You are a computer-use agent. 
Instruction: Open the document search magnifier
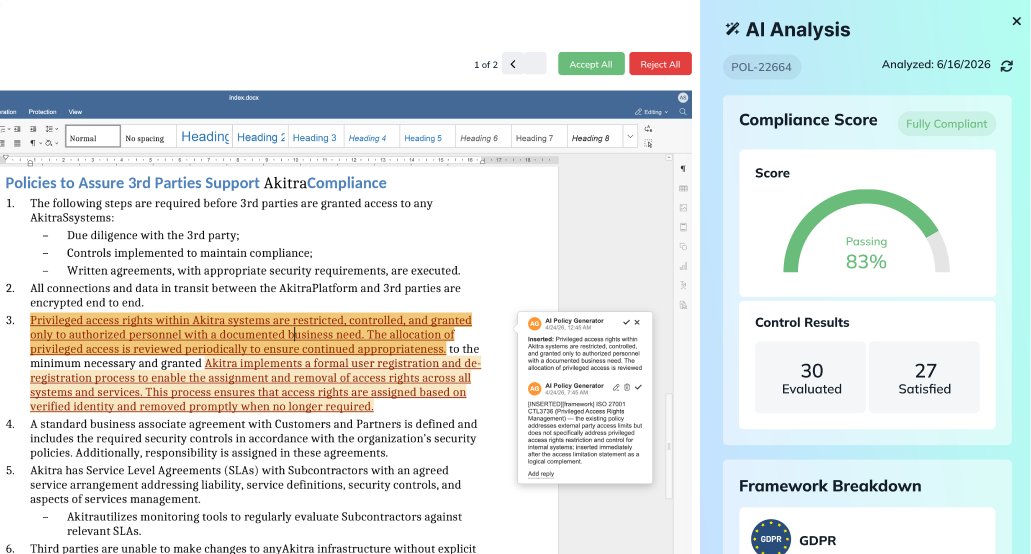683,112
